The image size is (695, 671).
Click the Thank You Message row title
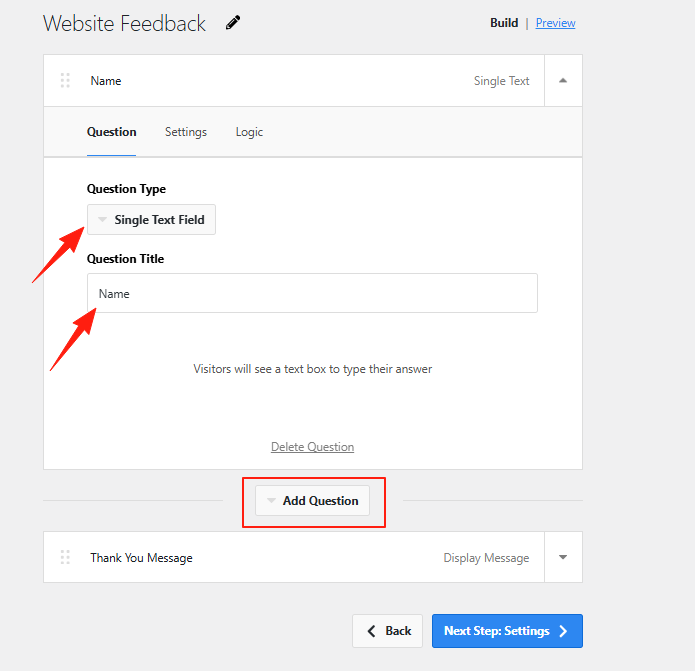pos(141,558)
